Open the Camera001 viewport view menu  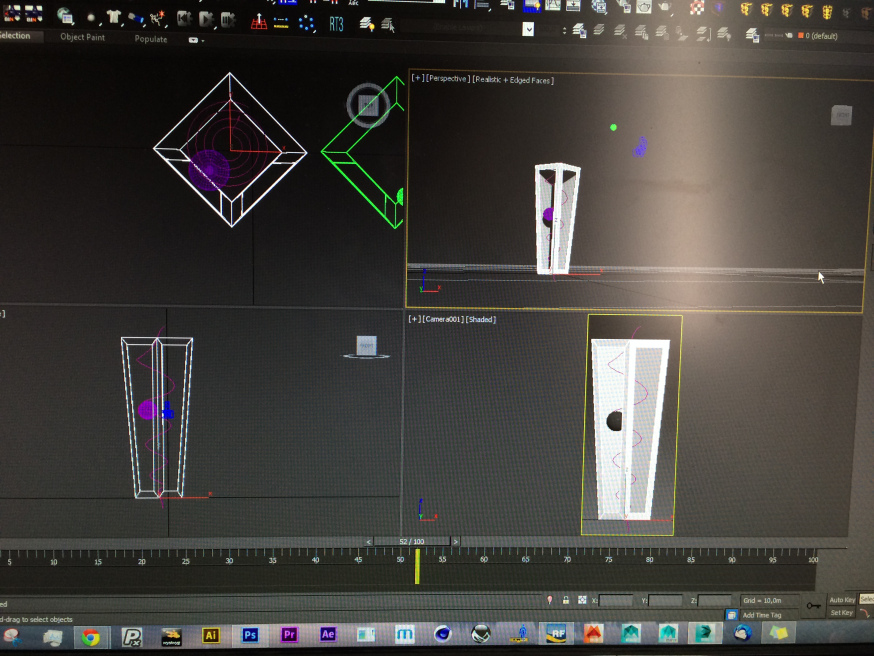pyautogui.click(x=444, y=319)
